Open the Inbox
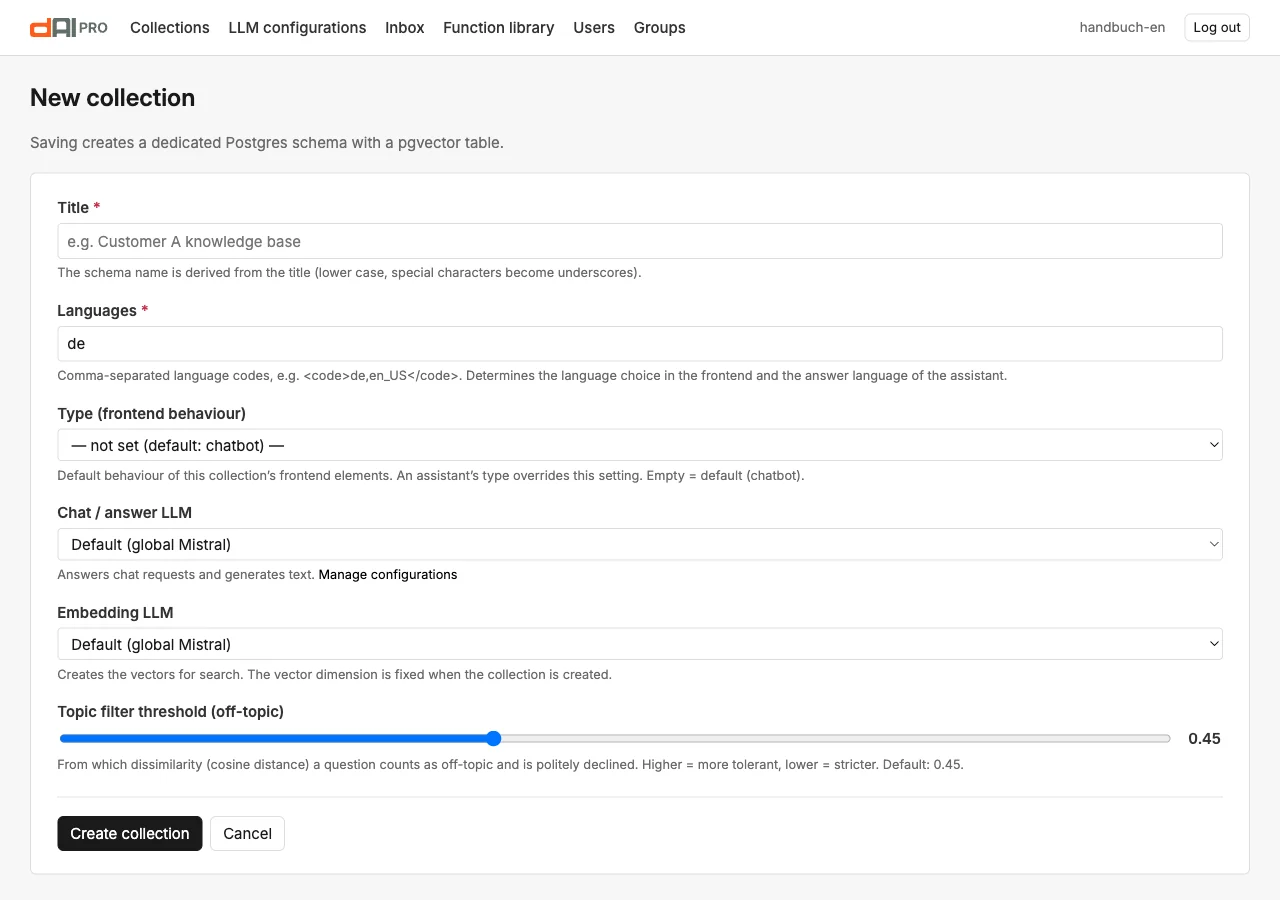Viewport: 1280px width, 900px height. pos(405,28)
